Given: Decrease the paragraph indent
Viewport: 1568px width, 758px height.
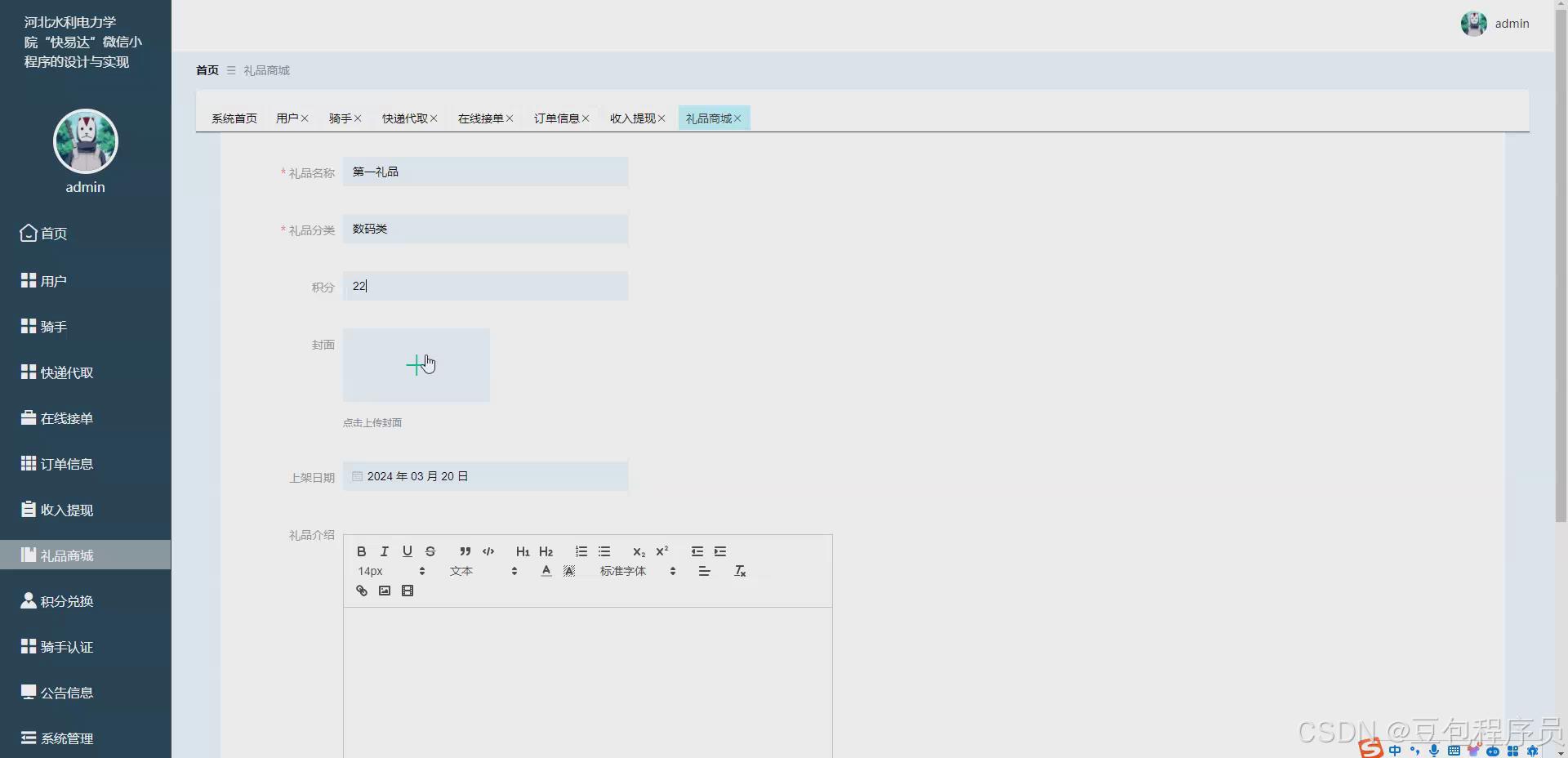Looking at the screenshot, I should (x=697, y=551).
